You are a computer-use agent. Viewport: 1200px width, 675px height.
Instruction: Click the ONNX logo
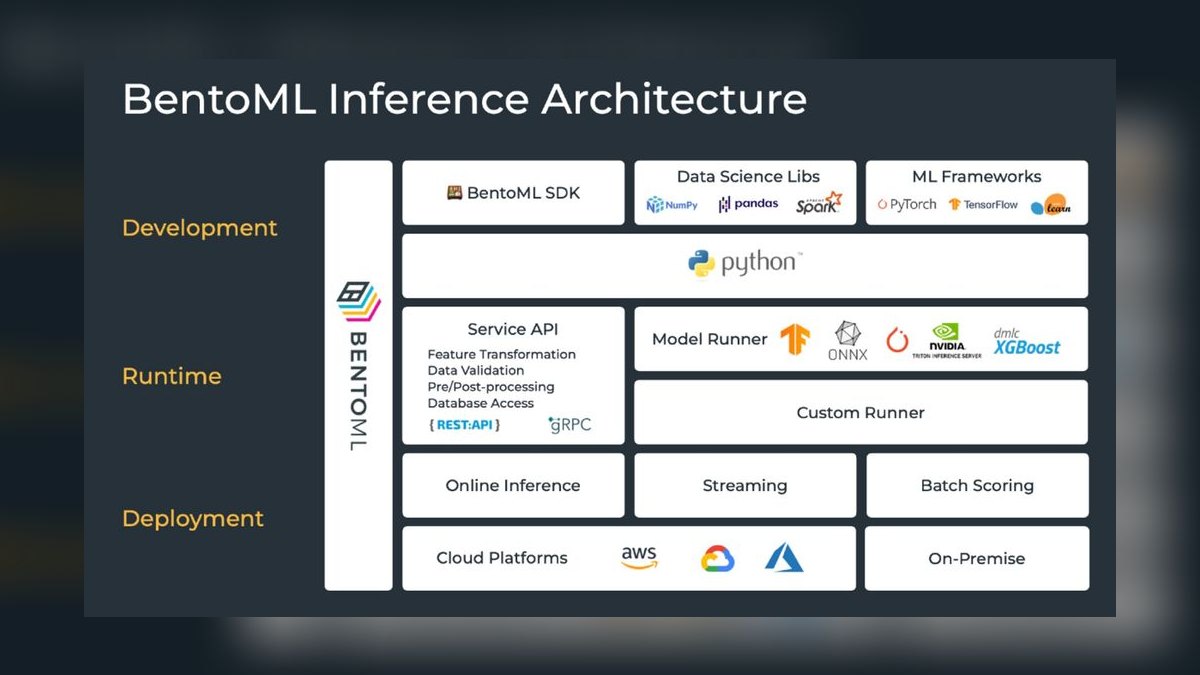coord(847,340)
